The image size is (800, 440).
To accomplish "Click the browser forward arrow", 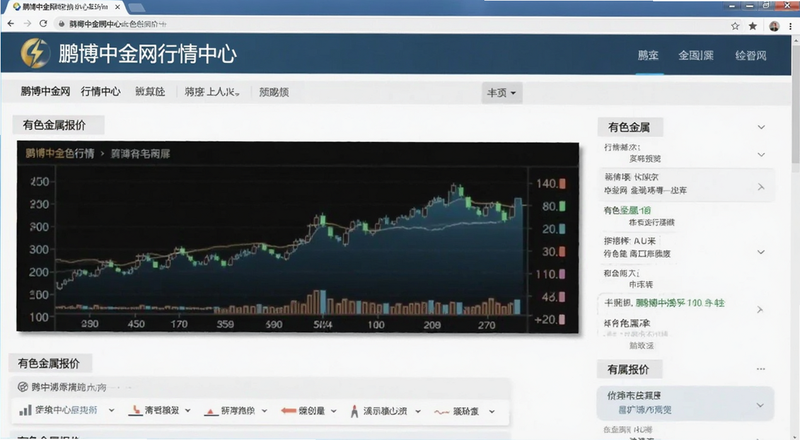I will pos(27,23).
